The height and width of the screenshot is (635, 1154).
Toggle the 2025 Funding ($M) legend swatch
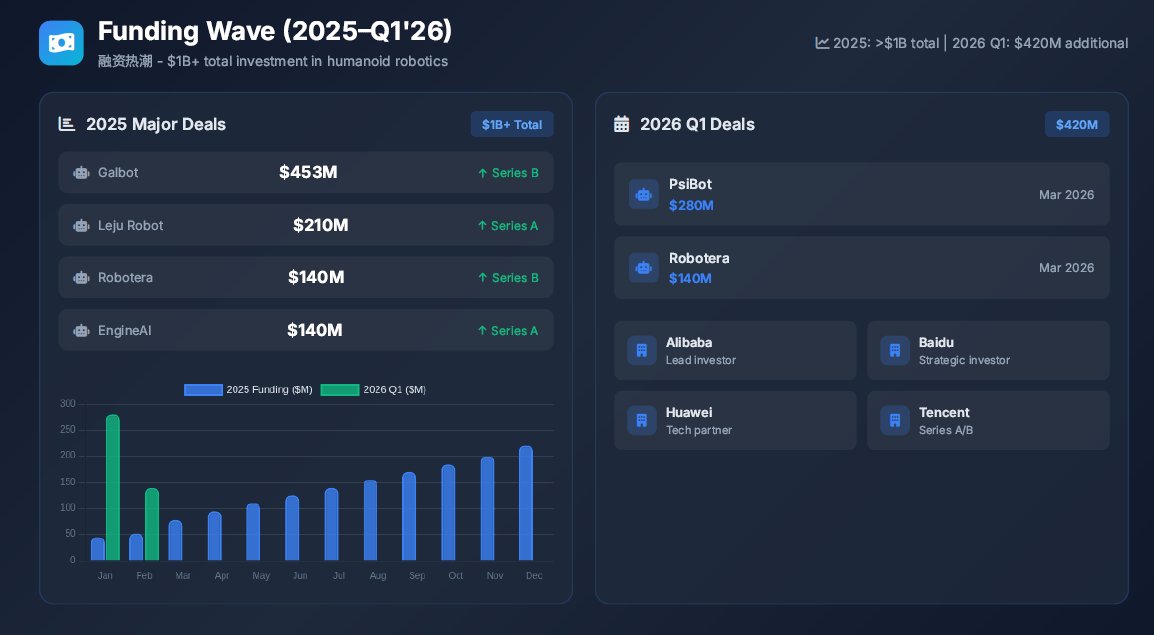tap(203, 390)
